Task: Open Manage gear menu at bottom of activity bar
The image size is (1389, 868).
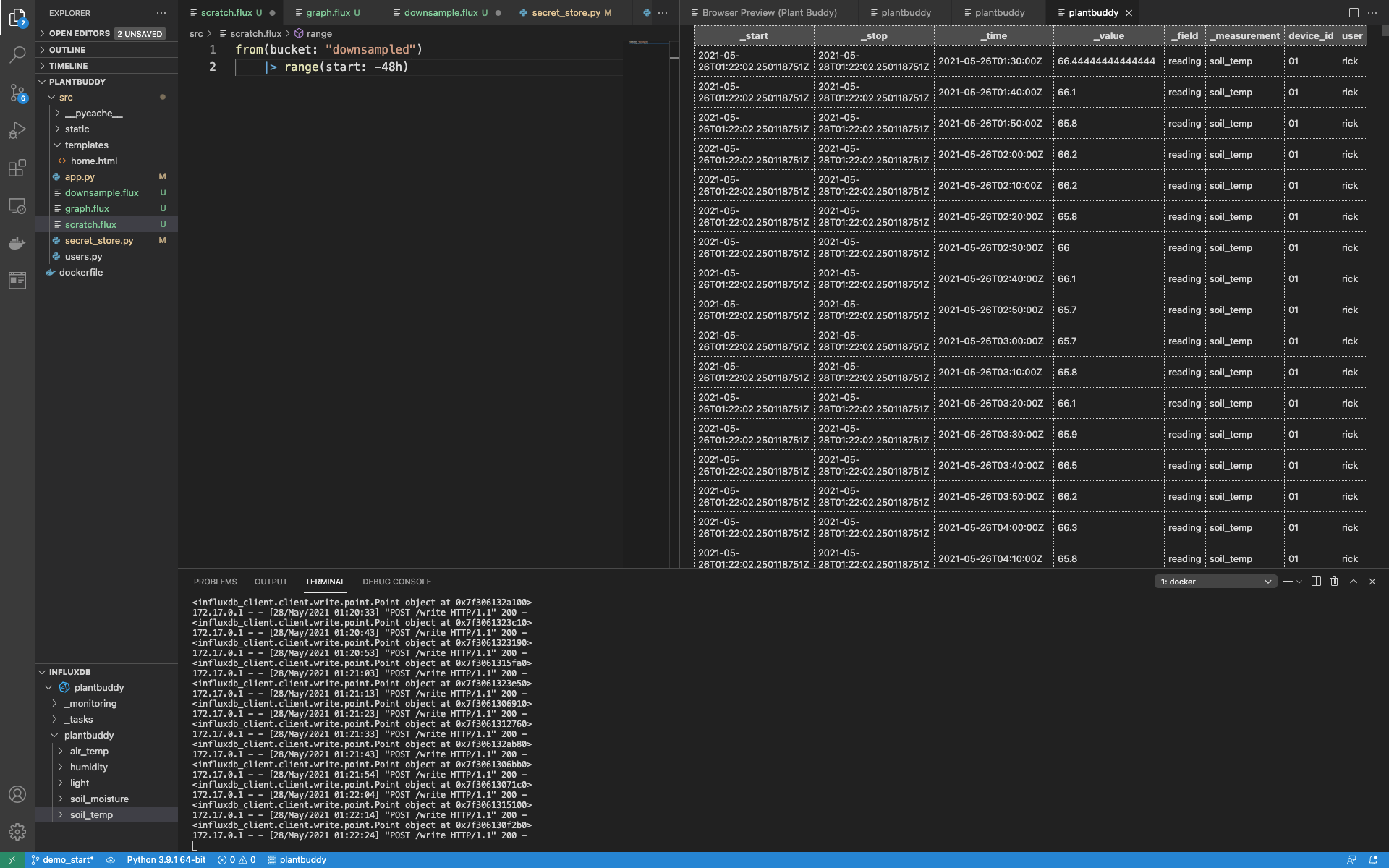Action: click(x=17, y=830)
